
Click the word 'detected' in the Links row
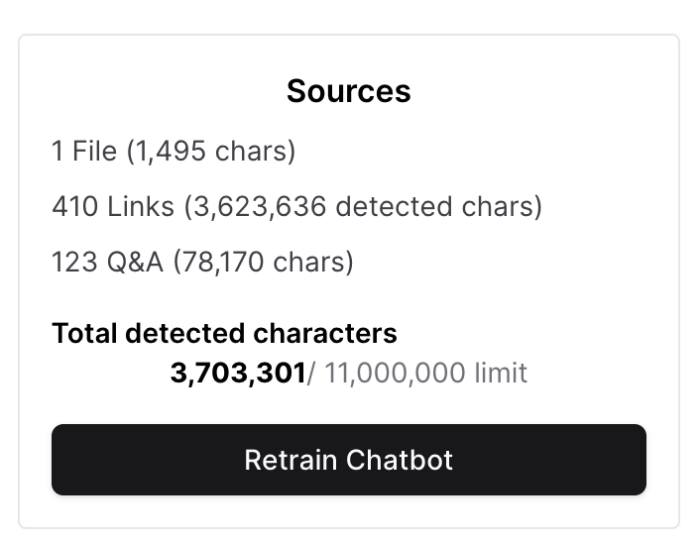394,207
